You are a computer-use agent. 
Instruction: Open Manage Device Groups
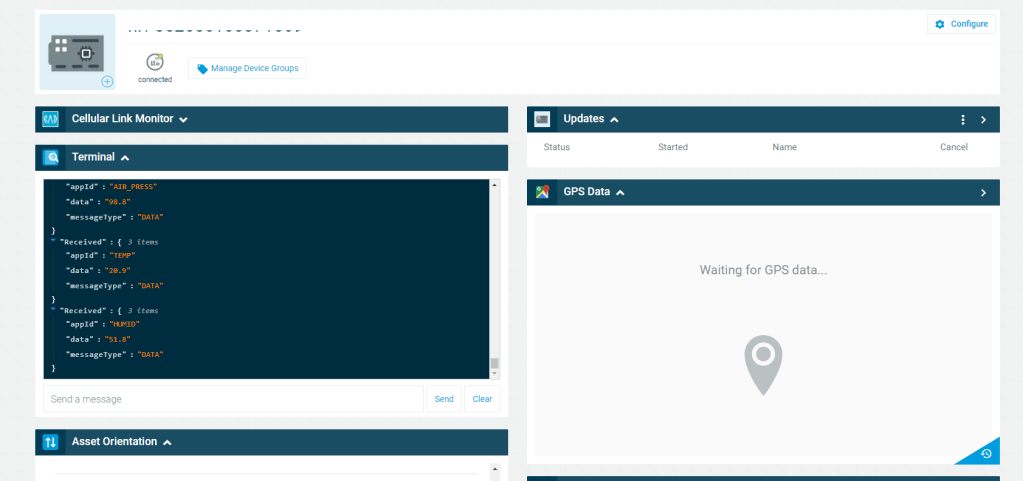pyautogui.click(x=247, y=68)
